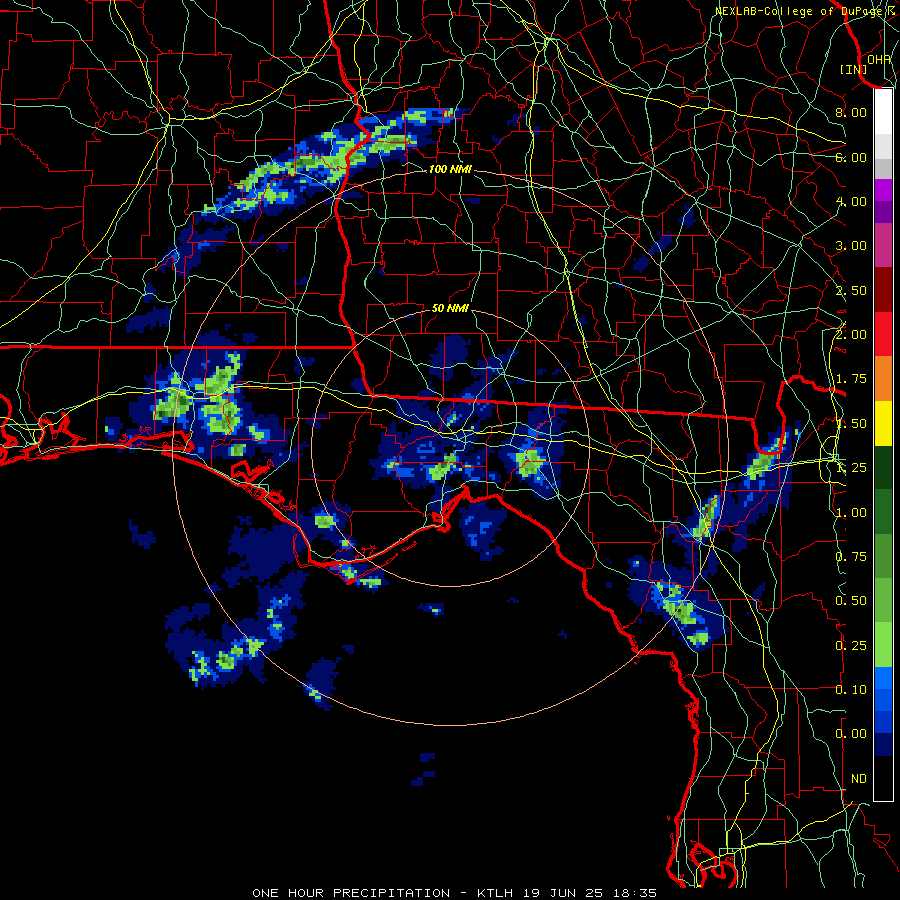This screenshot has height=900, width=900.
Task: Click the 0.50 legend value
Action: click(x=851, y=601)
